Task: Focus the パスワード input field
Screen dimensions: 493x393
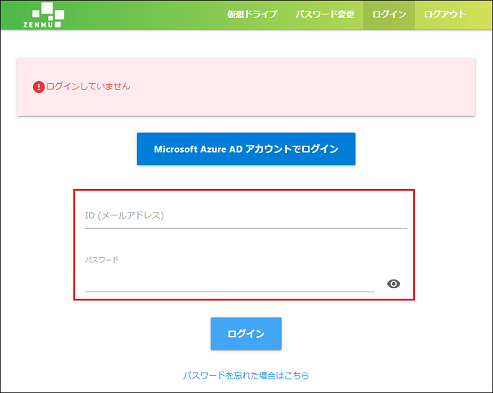Action: tap(229, 283)
